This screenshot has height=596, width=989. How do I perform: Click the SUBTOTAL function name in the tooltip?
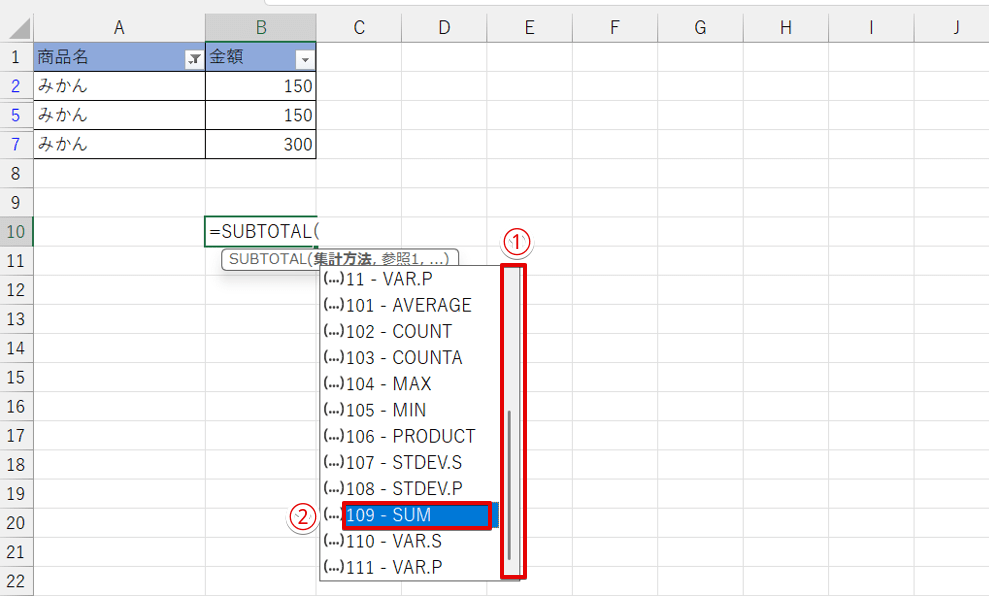(x=267, y=259)
